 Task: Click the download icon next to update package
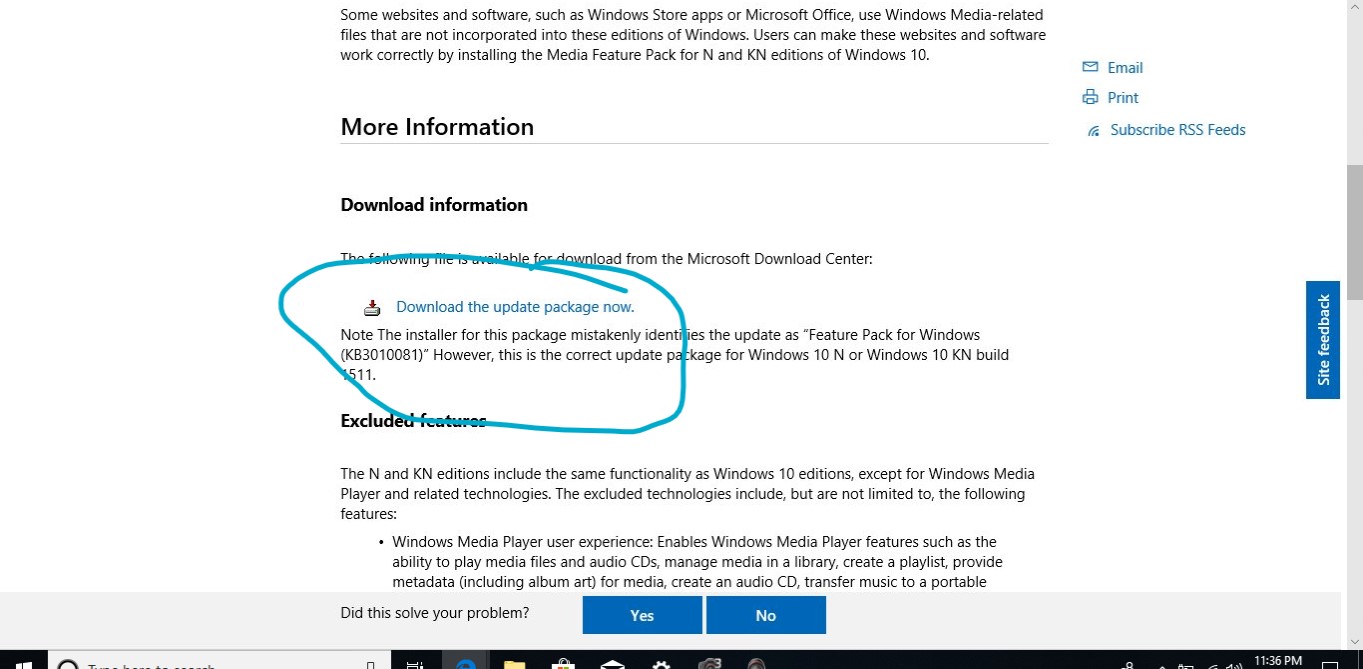(372, 307)
